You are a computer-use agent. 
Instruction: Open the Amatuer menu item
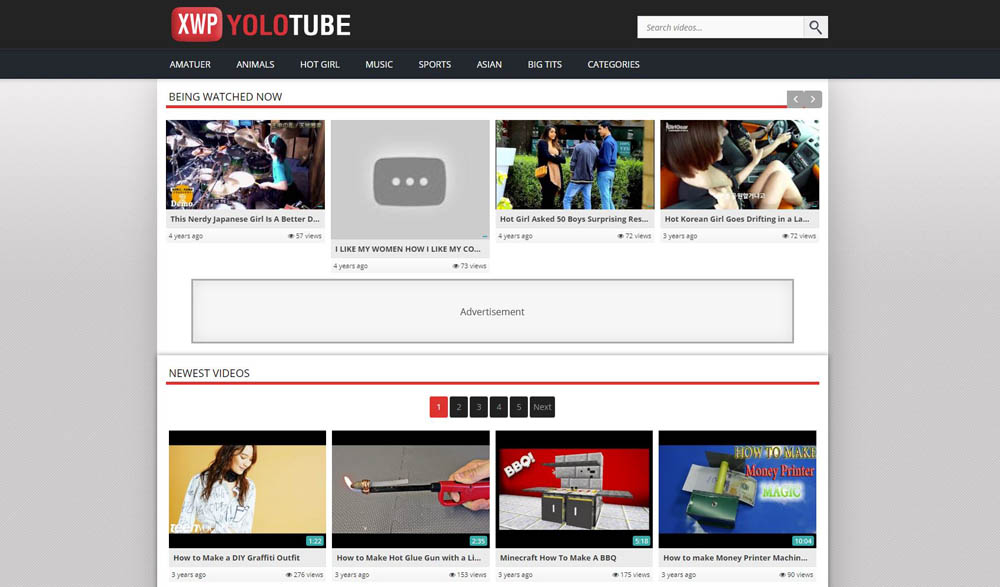pos(190,64)
